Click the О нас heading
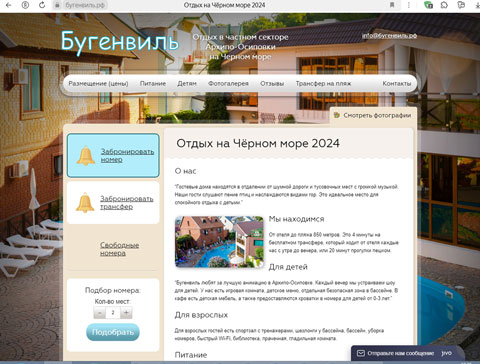Screen dimensions: 480x364 (x=185, y=171)
